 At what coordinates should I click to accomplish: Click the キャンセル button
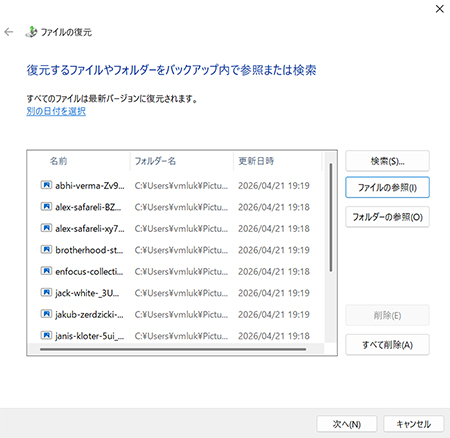pyautogui.click(x=414, y=424)
